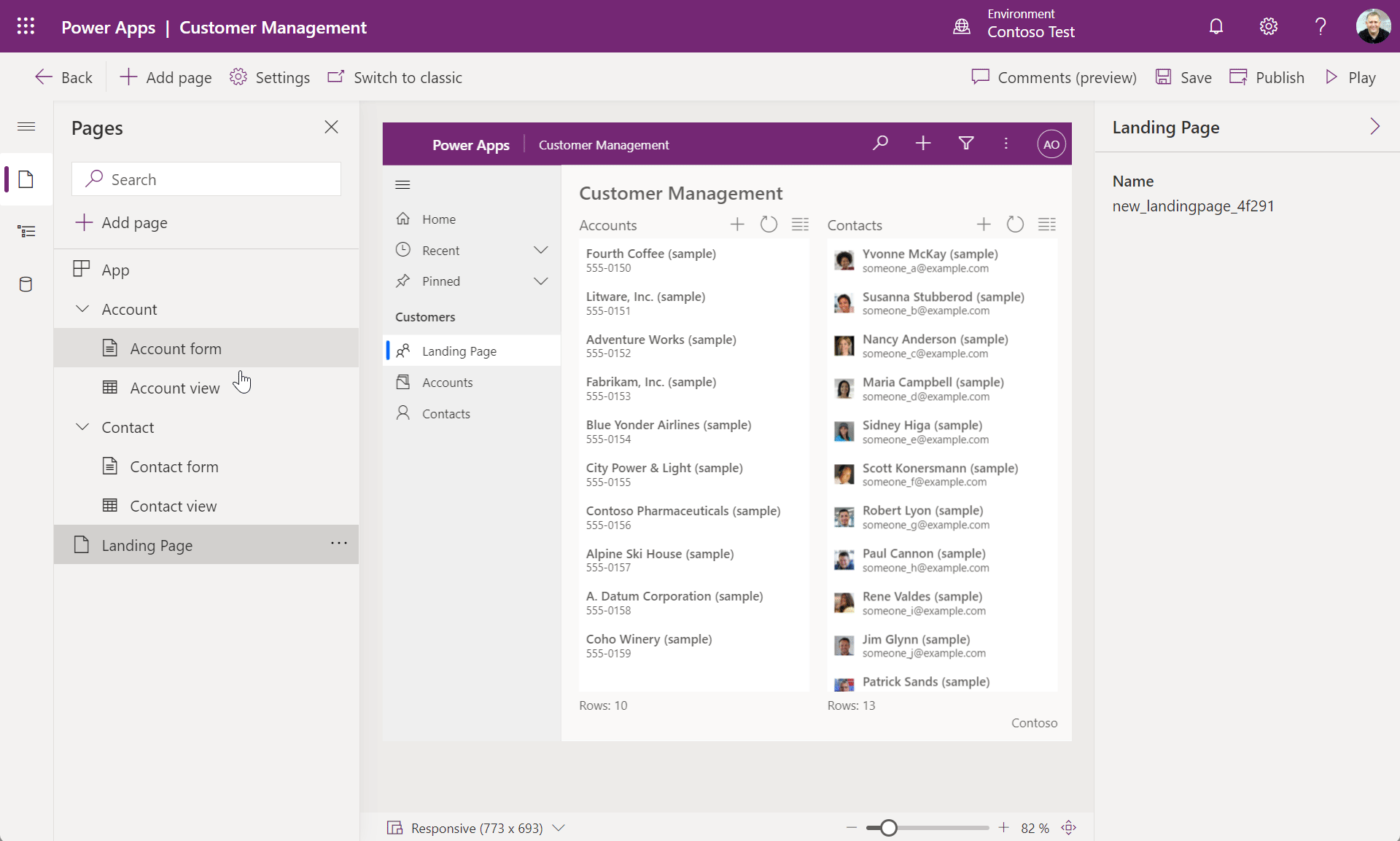Open Power Apps settings gear
This screenshot has height=841, width=1400.
[1268, 26]
